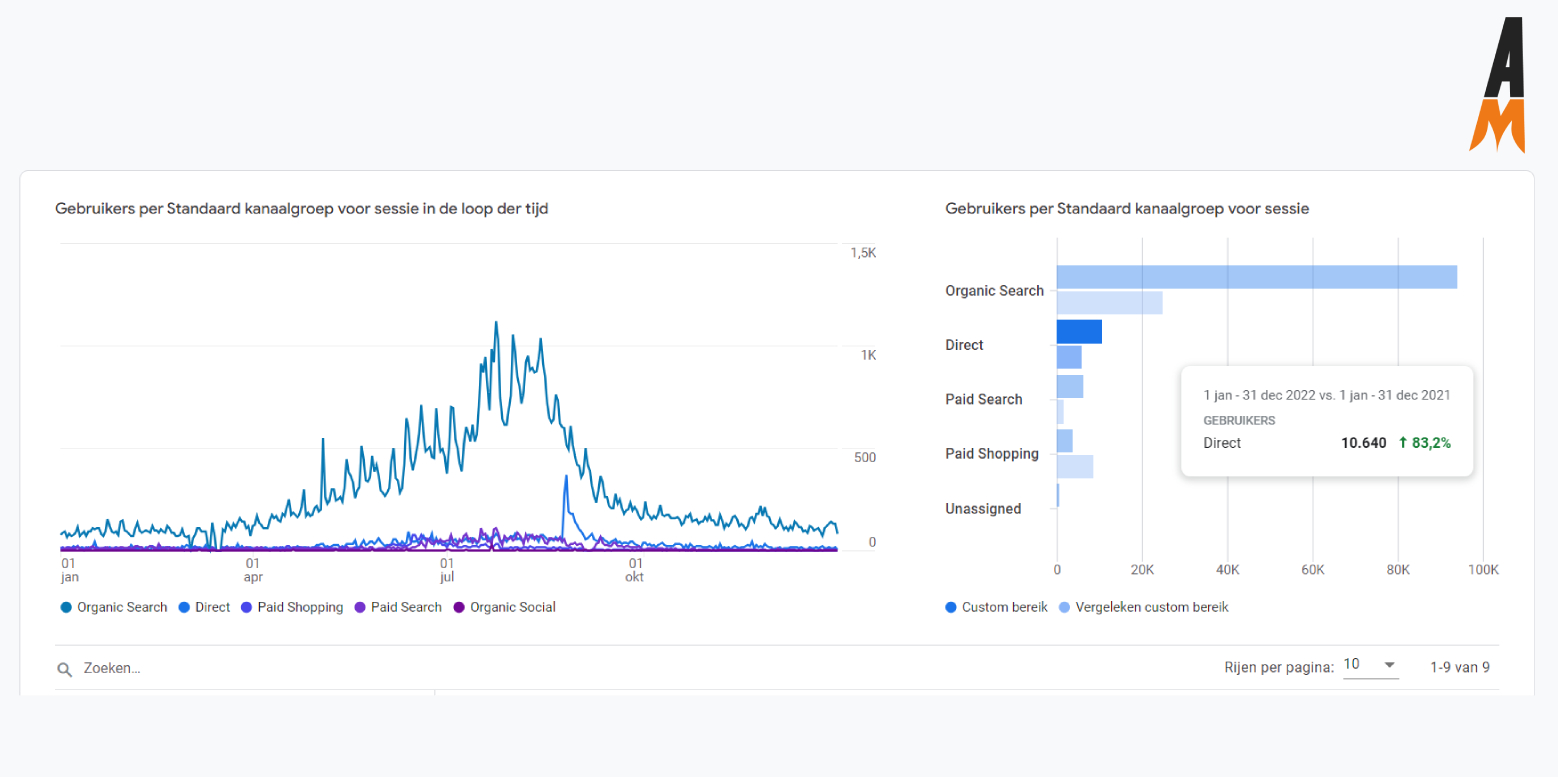This screenshot has width=1558, height=777.
Task: Click the Paid Shopping legend dot
Action: 246,607
